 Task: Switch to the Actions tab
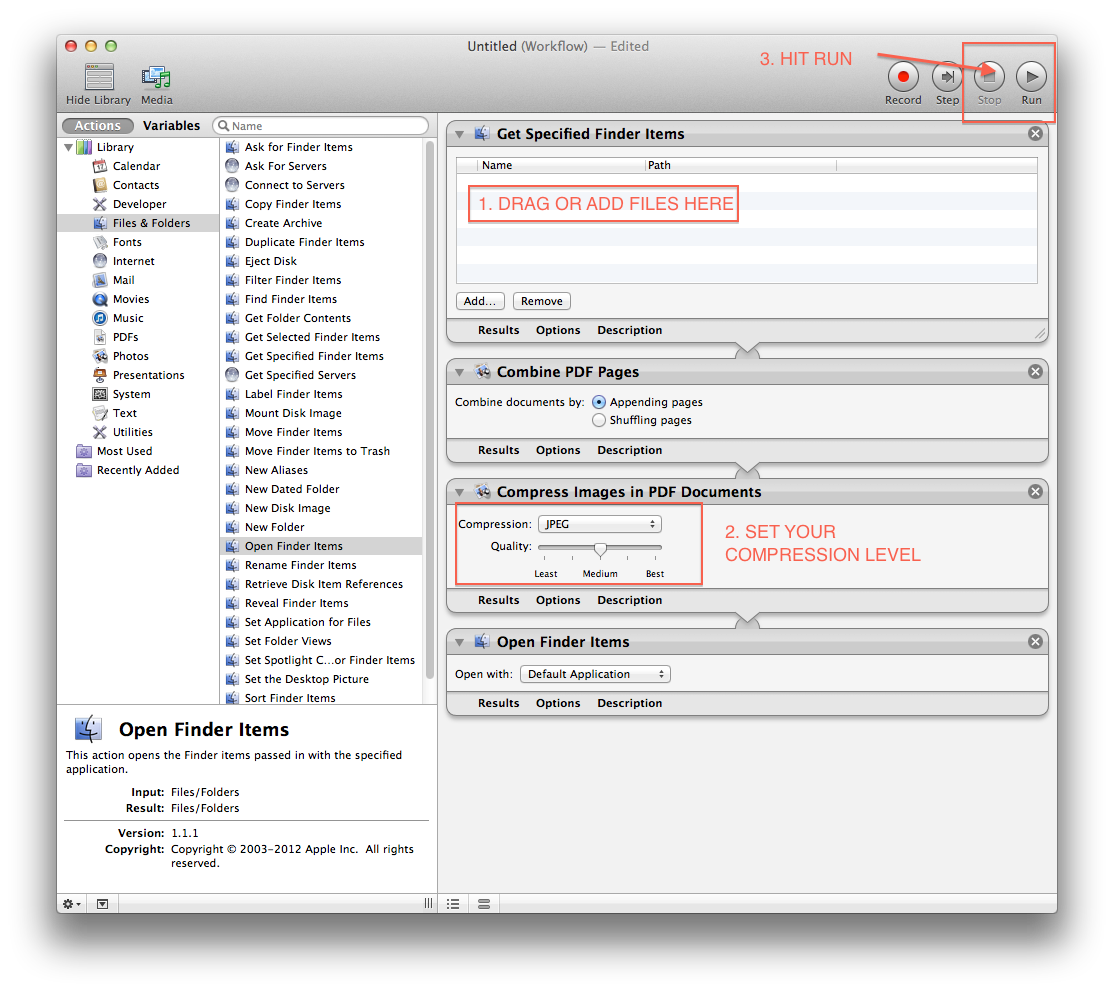(98, 126)
